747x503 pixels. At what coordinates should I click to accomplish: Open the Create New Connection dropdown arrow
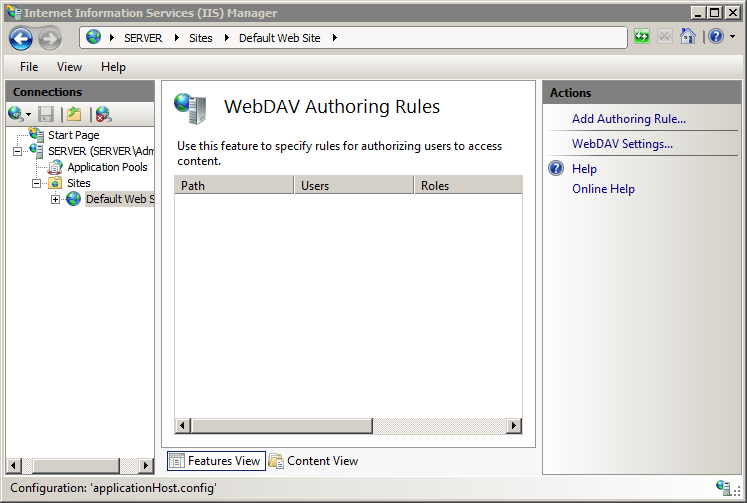tap(29, 115)
